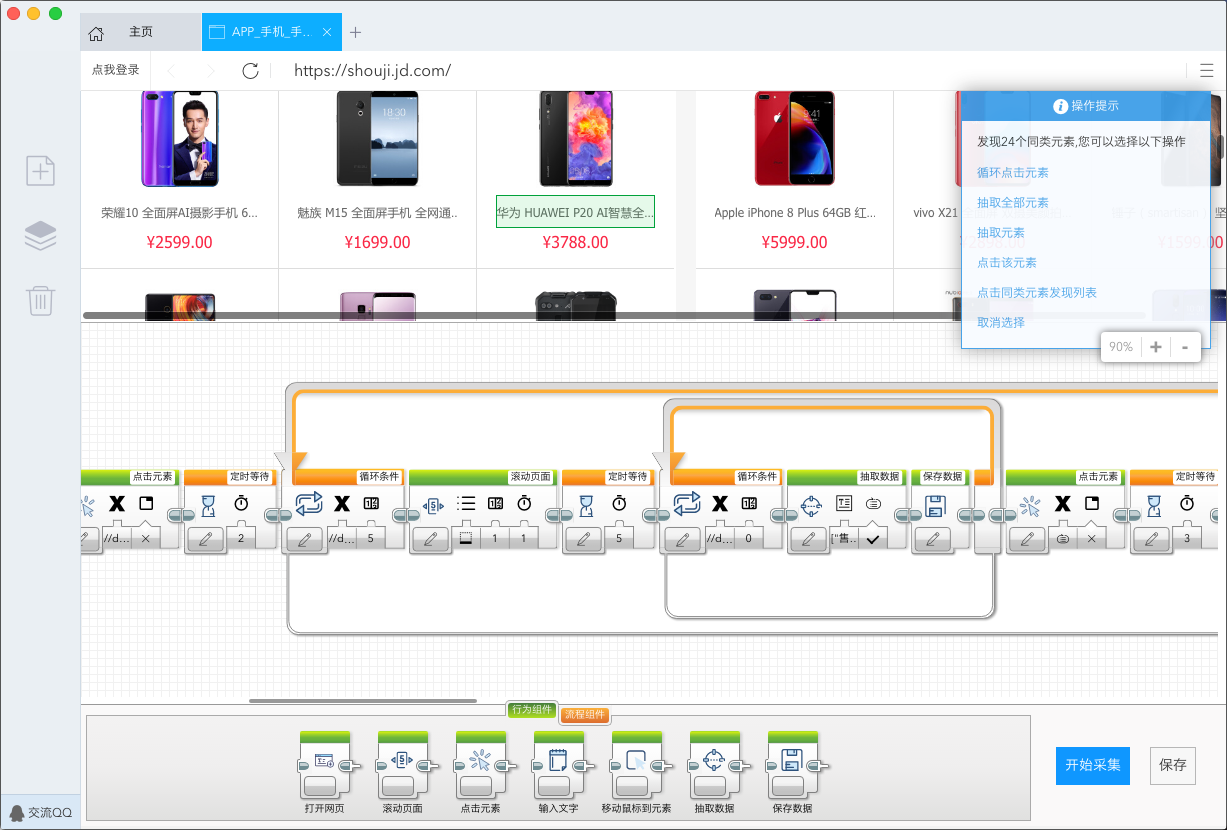
Task: Click the cursor click icon in the 点击元素 block after 保存数据
Action: tap(1030, 505)
